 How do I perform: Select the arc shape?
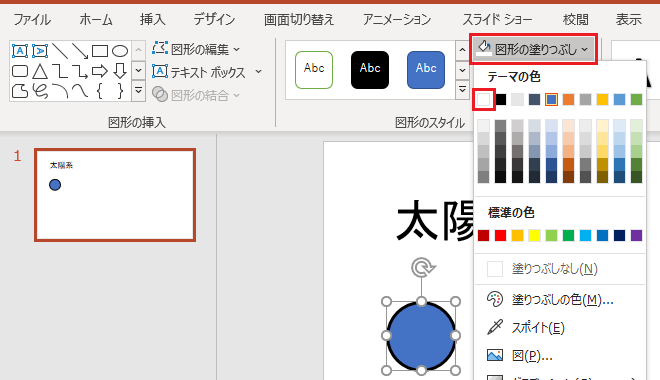click(x=60, y=91)
